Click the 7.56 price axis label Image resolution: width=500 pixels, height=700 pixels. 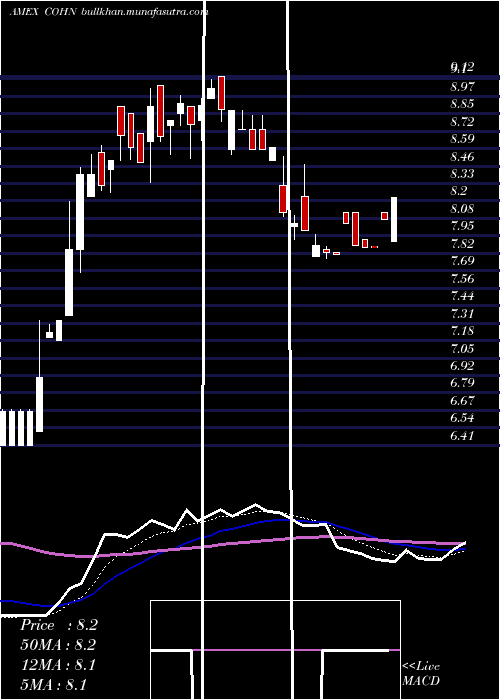click(462, 279)
